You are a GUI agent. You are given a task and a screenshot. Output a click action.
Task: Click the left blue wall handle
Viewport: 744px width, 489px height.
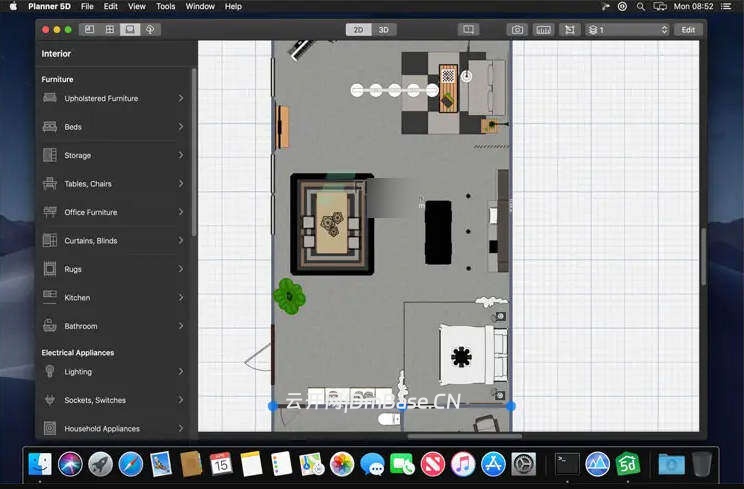coord(272,406)
